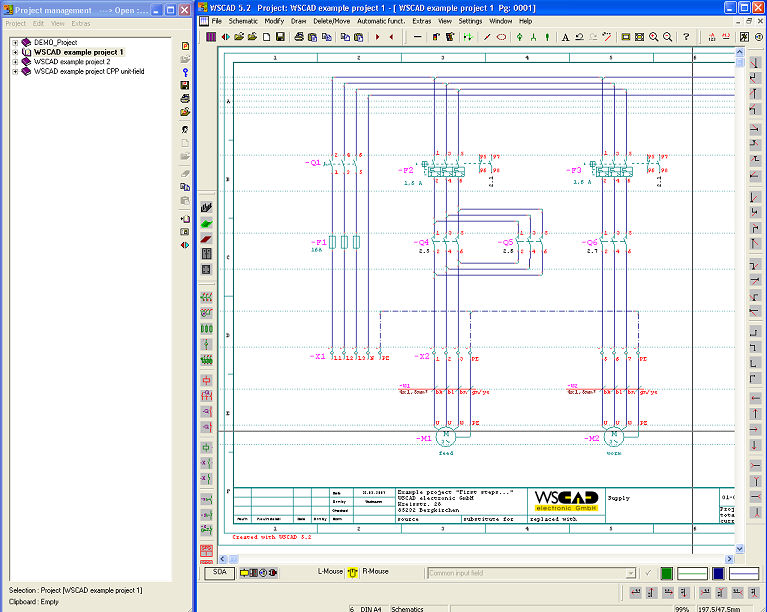Screen dimensions: 767x612
Task: Click the red symbol library icon on left
Action: click(206, 239)
